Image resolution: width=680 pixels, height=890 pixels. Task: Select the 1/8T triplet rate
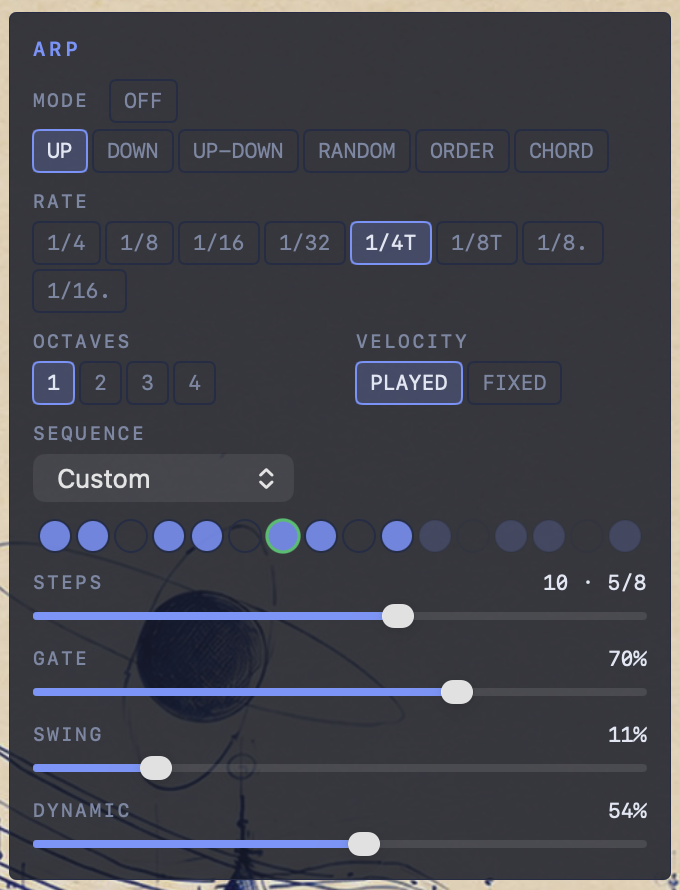(x=476, y=243)
